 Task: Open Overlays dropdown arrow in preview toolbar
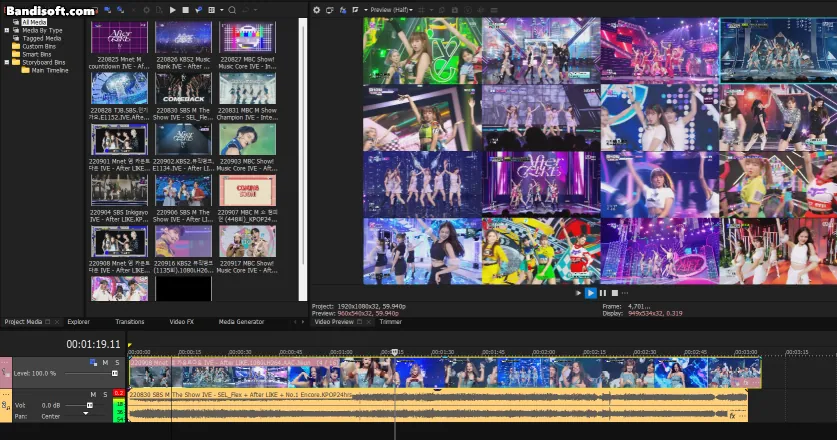pyautogui.click(x=431, y=10)
